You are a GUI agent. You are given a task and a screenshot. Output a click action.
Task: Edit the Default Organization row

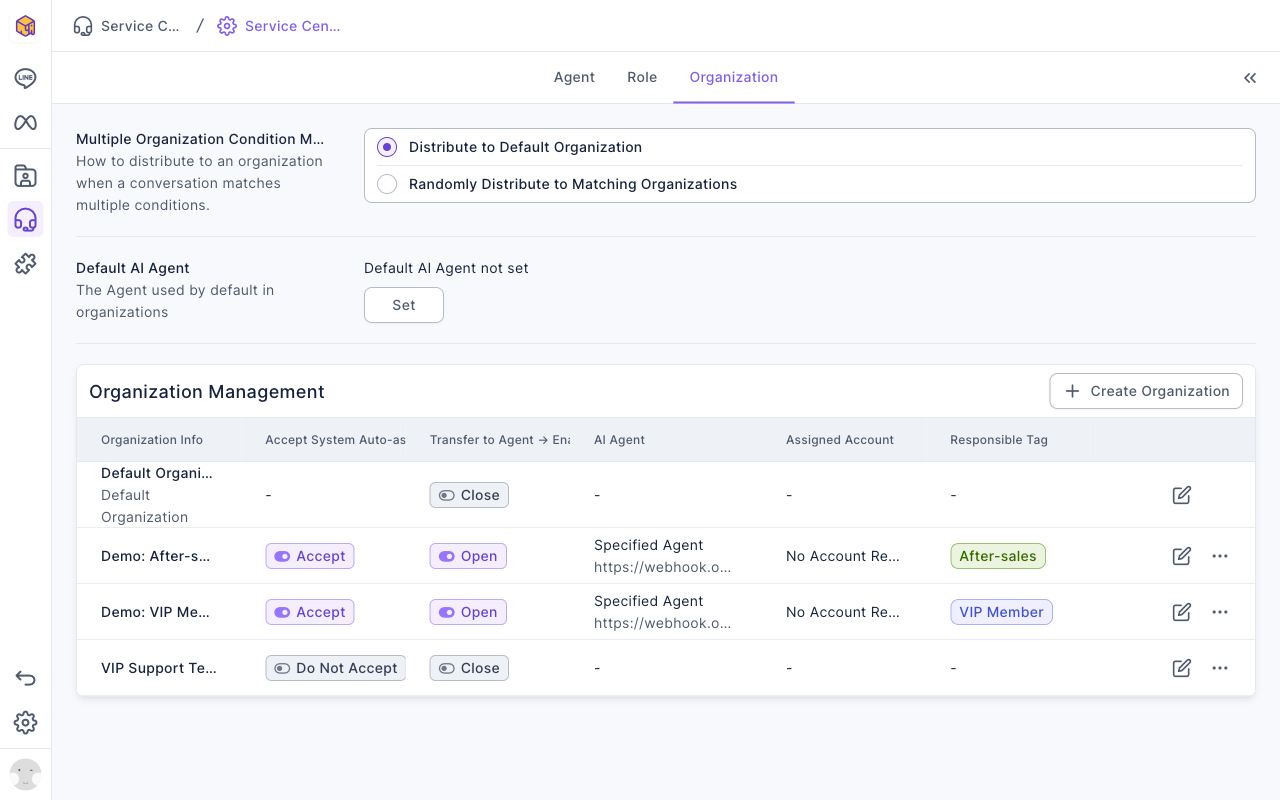1182,495
